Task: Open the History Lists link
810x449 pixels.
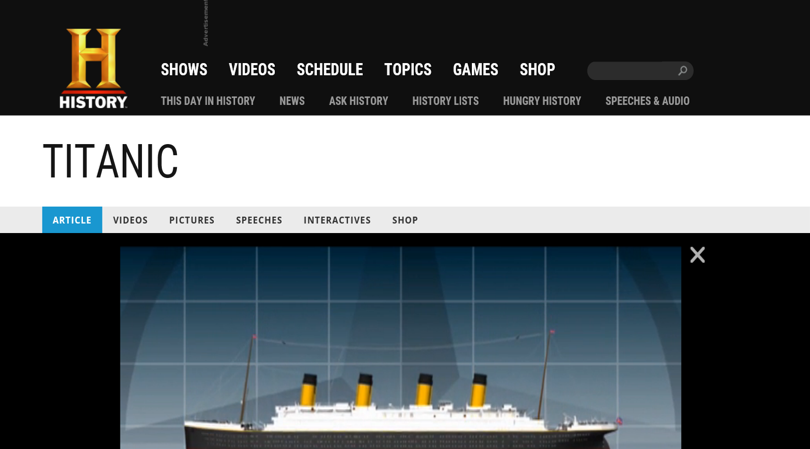Action: click(445, 101)
